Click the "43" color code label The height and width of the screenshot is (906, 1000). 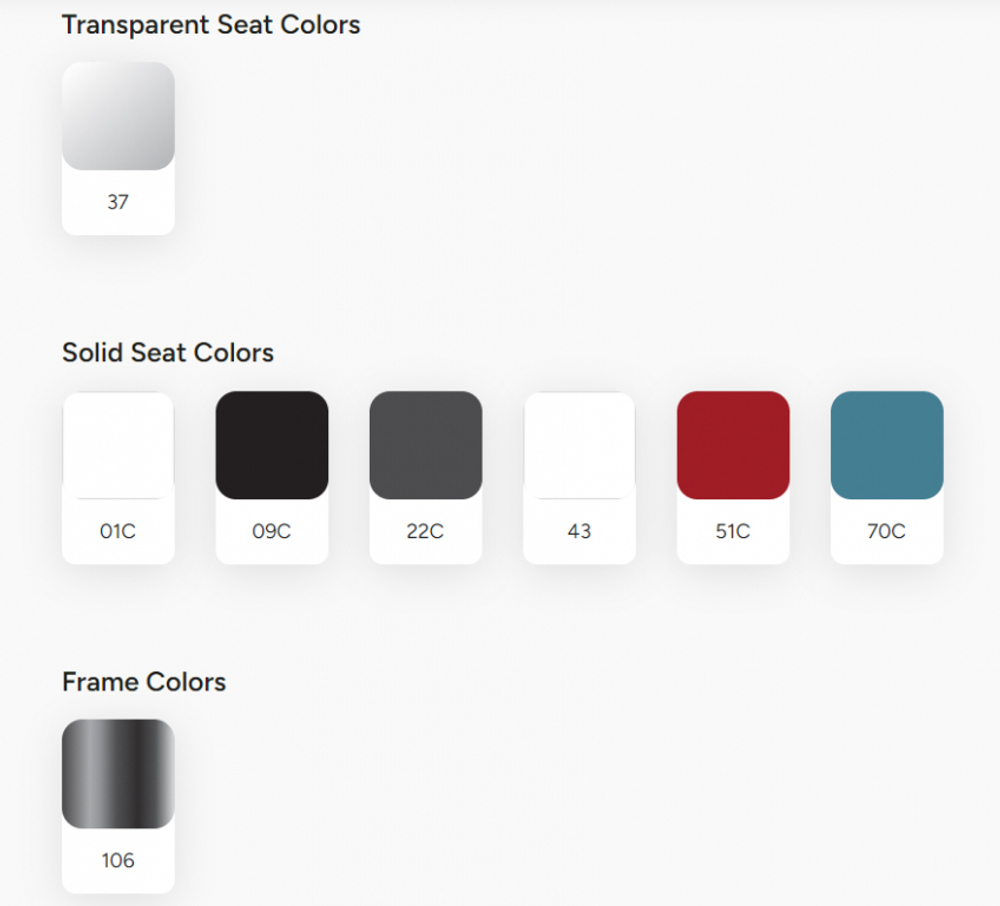pos(579,531)
